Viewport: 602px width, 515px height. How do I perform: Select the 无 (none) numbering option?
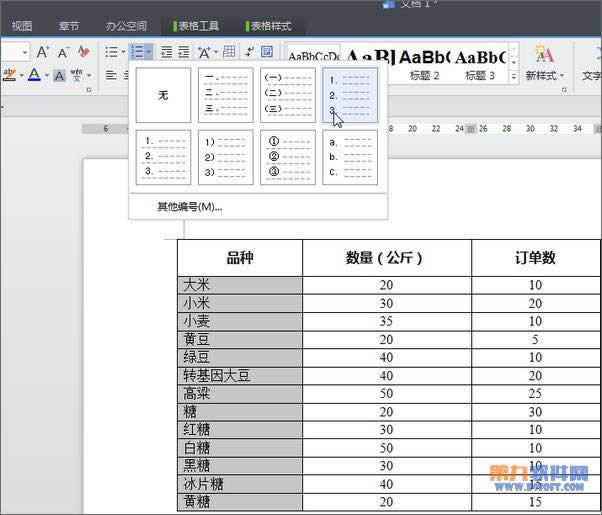tap(162, 95)
